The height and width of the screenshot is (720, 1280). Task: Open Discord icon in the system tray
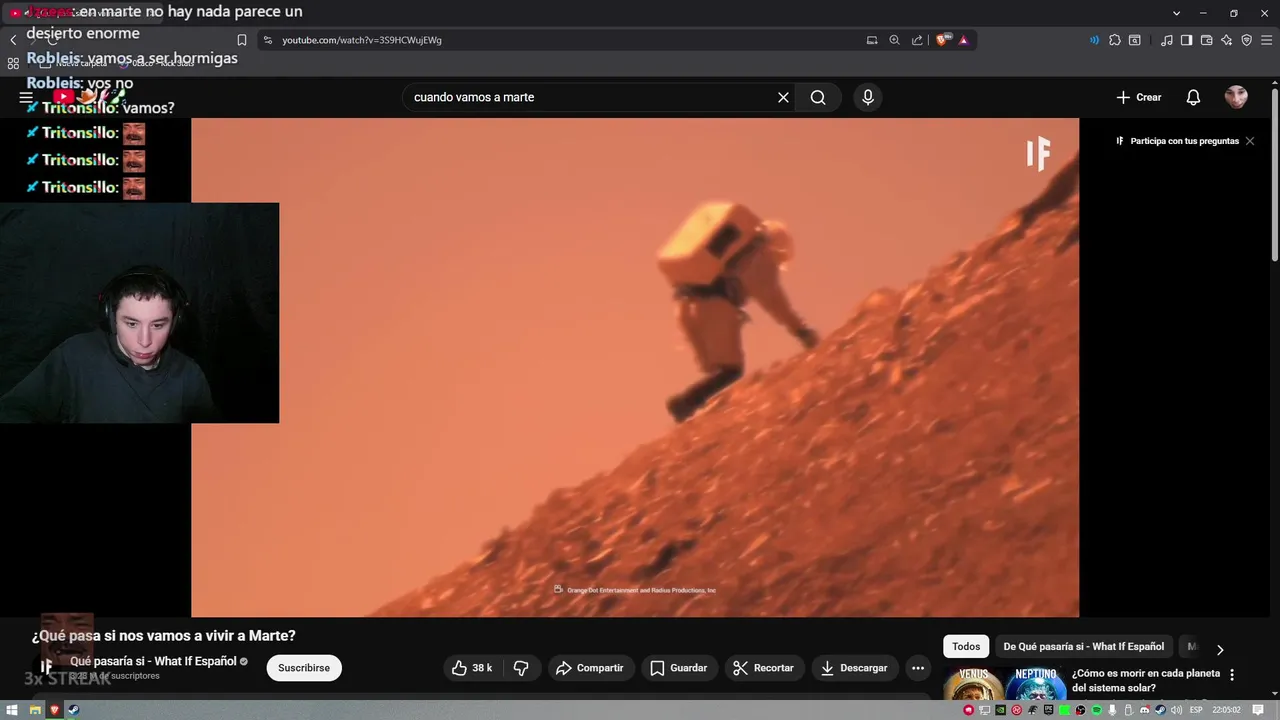tap(1144, 710)
